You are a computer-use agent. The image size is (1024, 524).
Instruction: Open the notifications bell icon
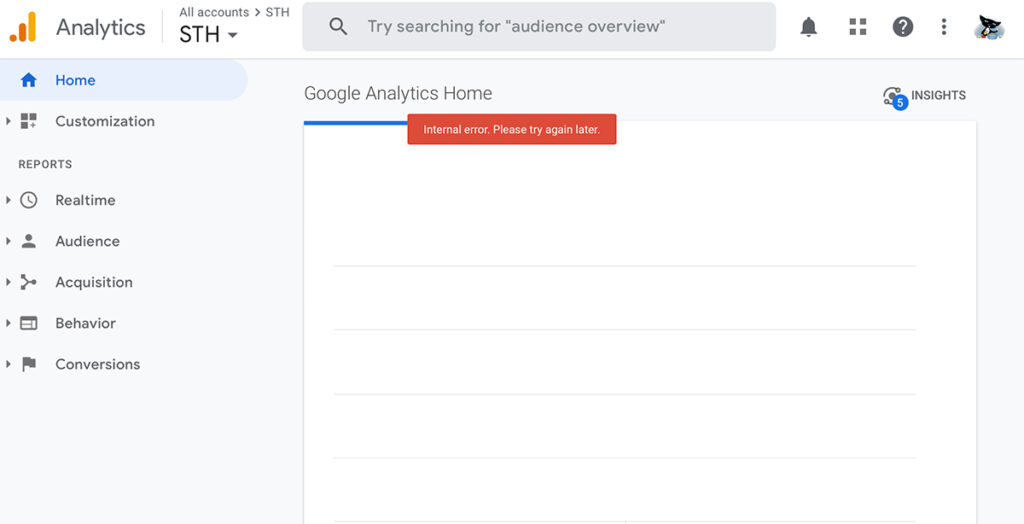[808, 27]
